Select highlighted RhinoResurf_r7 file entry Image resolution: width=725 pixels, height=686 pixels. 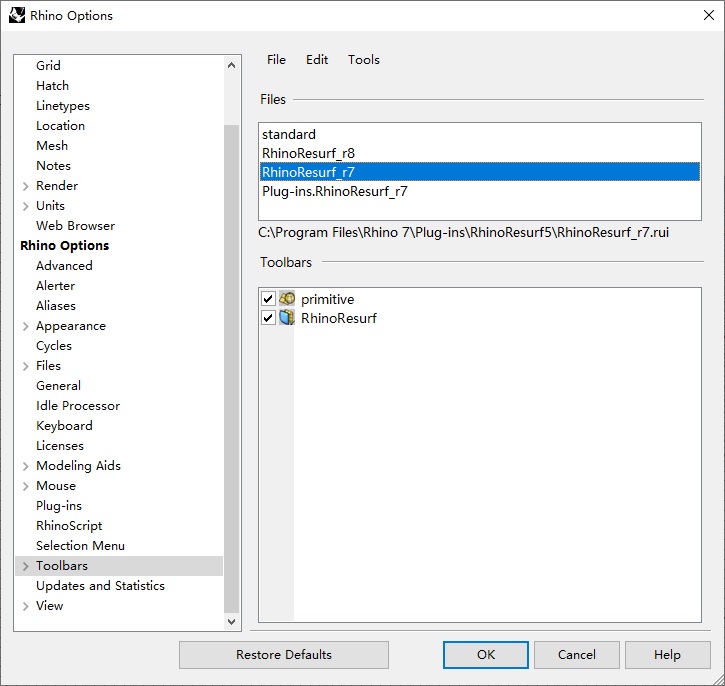pyautogui.click(x=479, y=172)
